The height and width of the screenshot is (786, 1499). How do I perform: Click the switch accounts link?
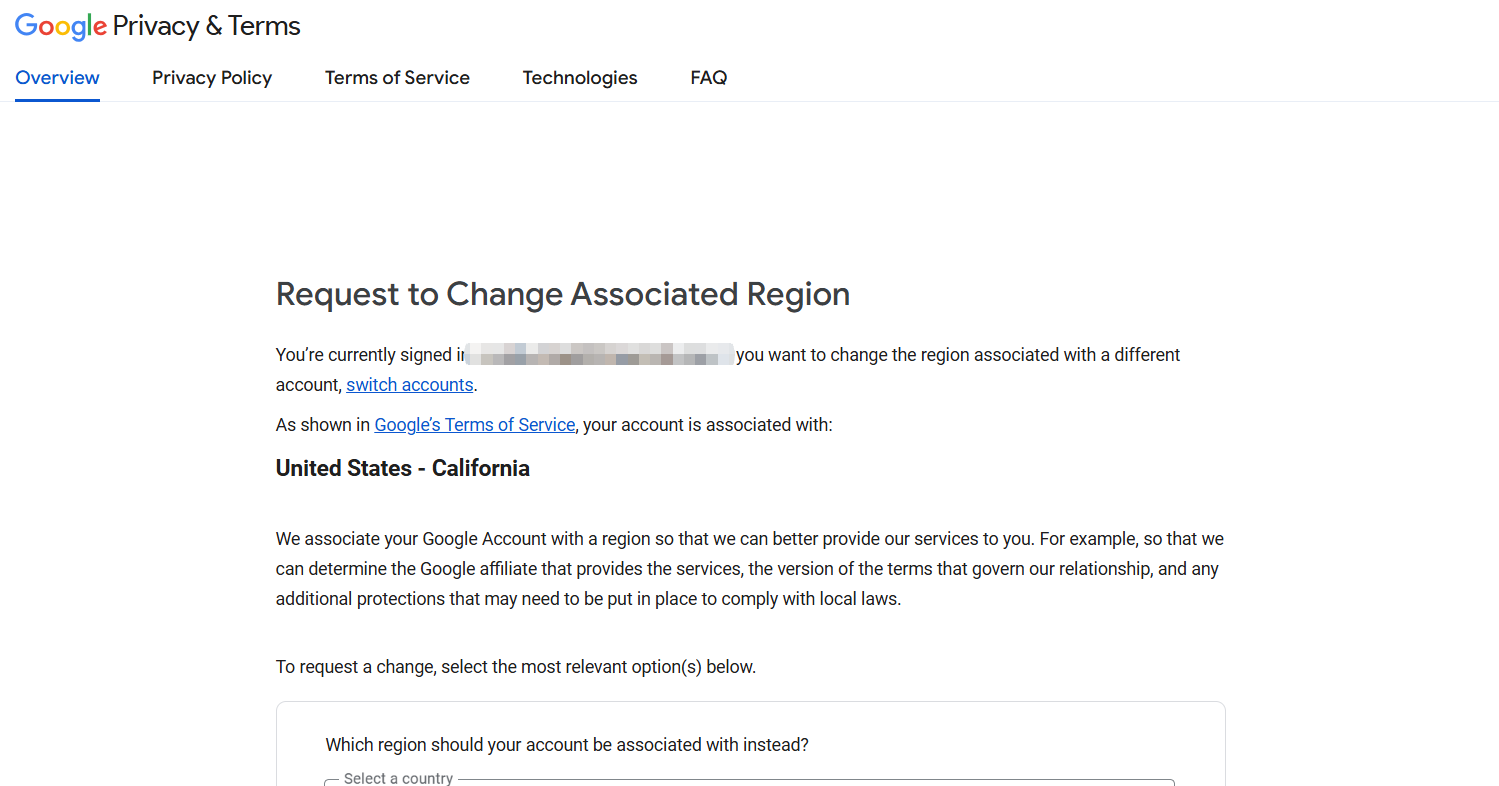point(409,385)
